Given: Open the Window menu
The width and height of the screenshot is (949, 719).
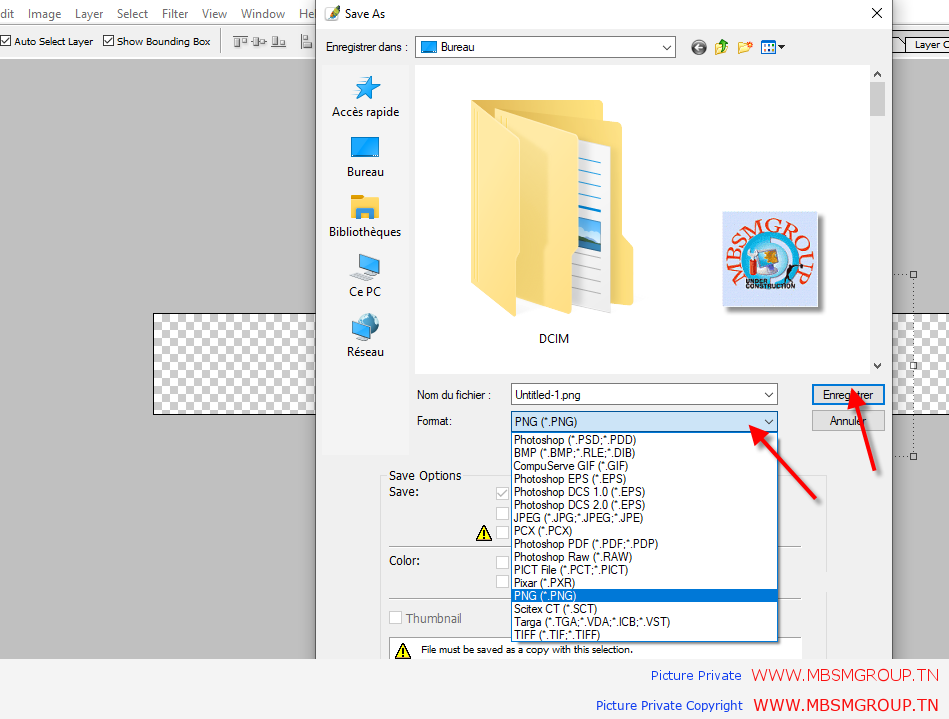Looking at the screenshot, I should 263,14.
